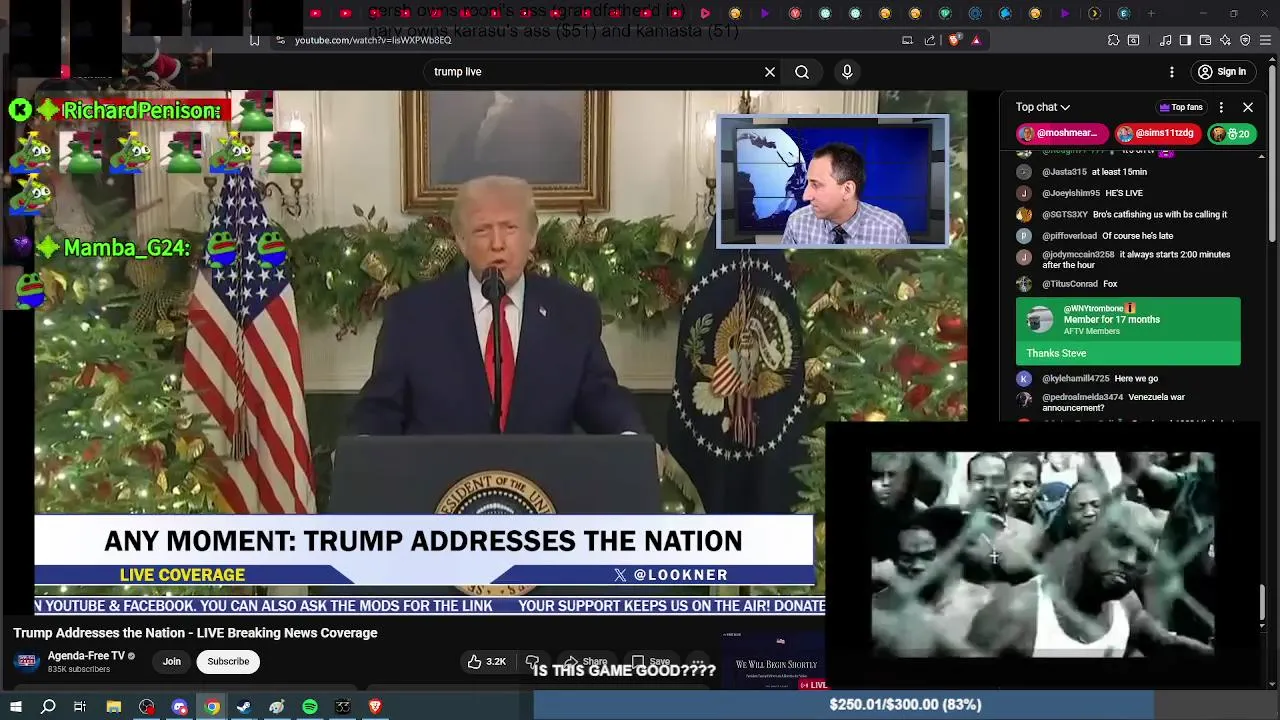Image resolution: width=1280 pixels, height=720 pixels.
Task: Click username @kylehamill4725 in chat
Action: point(1075,379)
